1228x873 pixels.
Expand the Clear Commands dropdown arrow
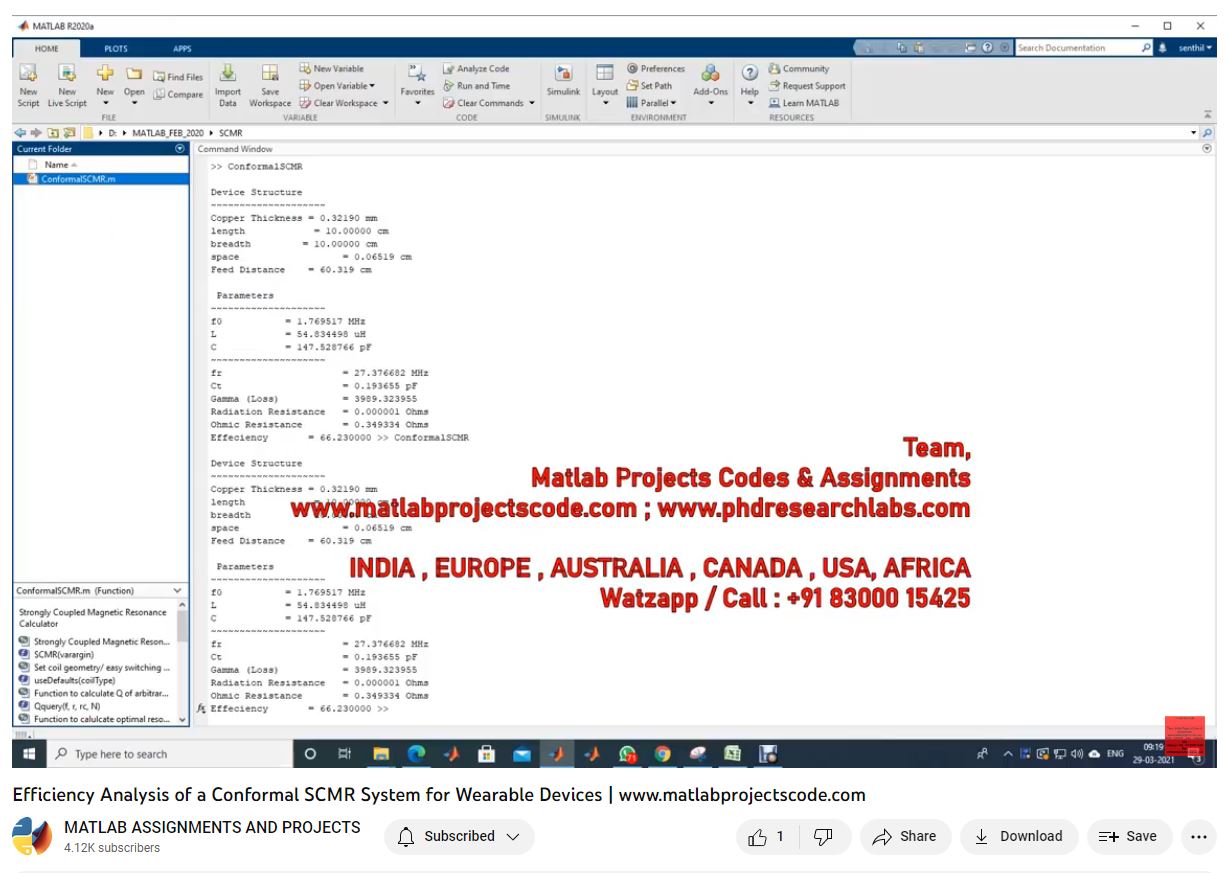(532, 103)
